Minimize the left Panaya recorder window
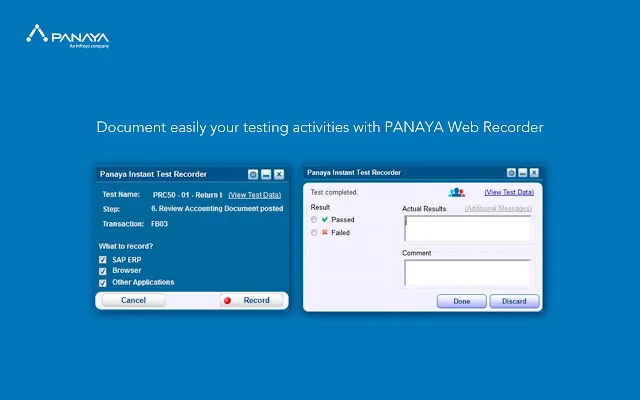 click(x=266, y=175)
